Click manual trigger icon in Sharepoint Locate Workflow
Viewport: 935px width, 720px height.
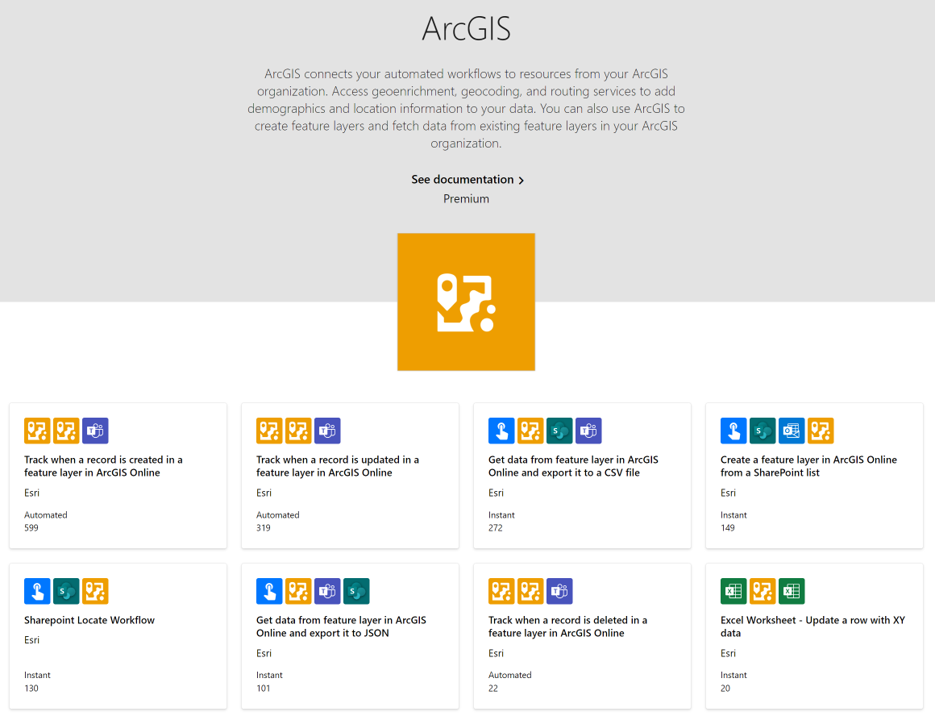pyautogui.click(x=37, y=591)
